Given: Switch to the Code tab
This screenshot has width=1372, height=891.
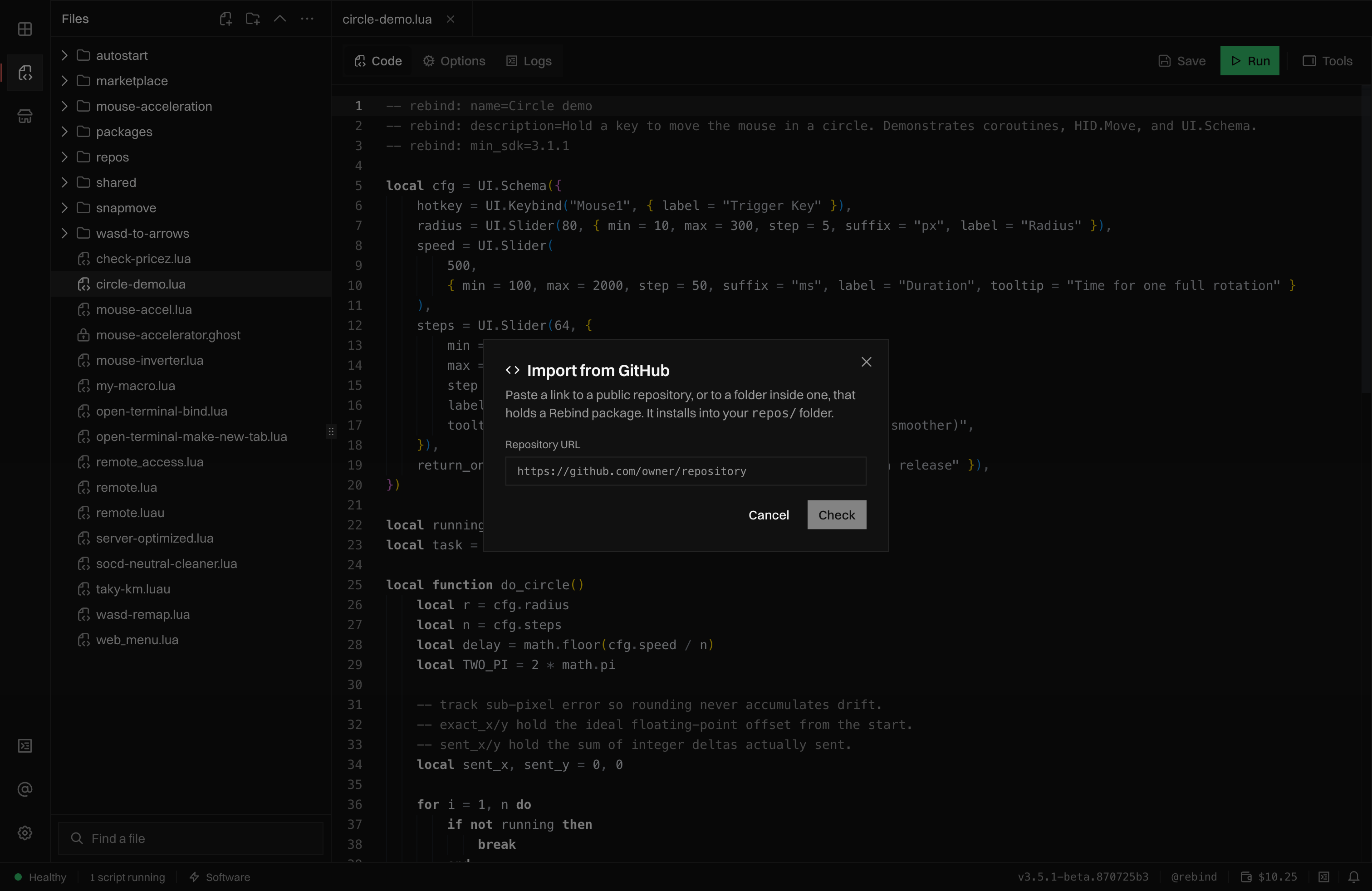Looking at the screenshot, I should tap(378, 61).
